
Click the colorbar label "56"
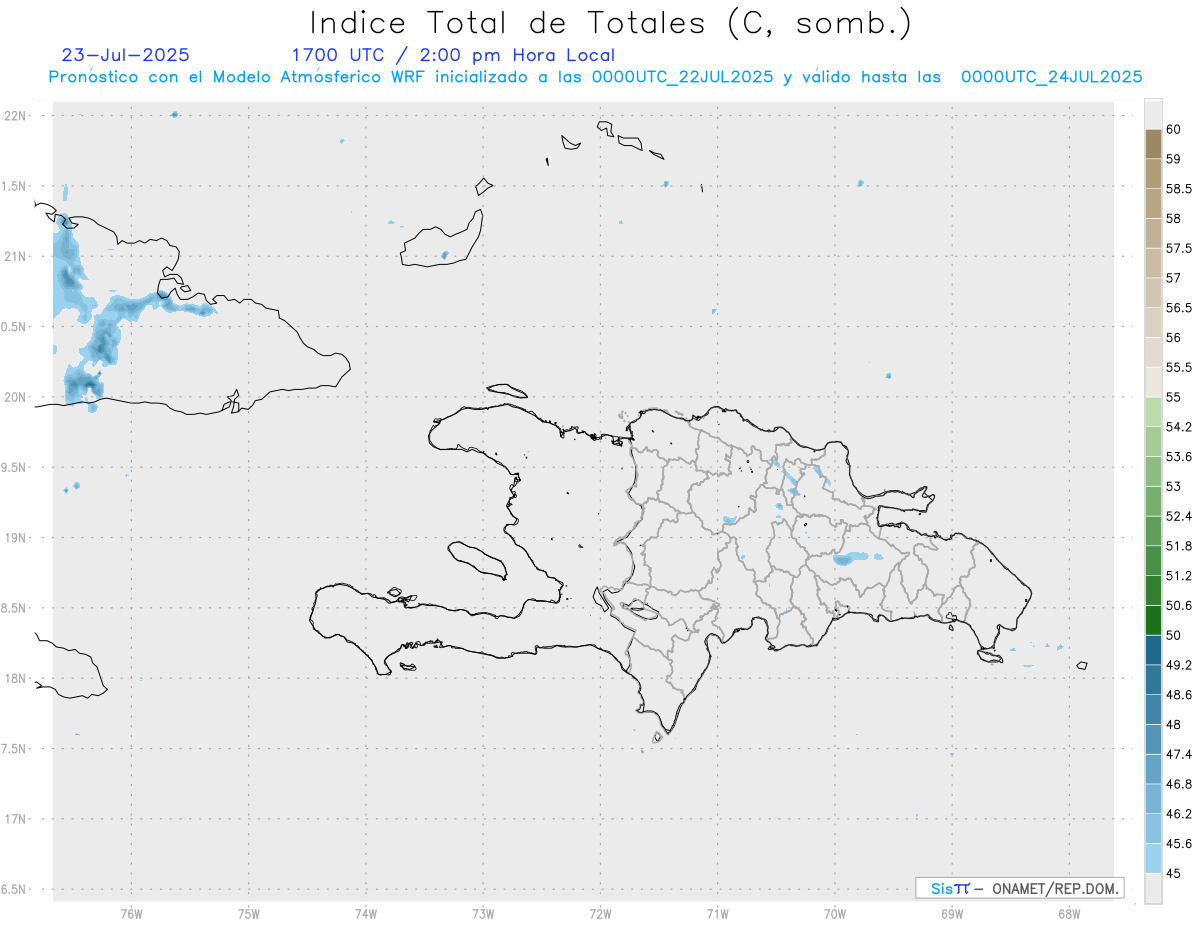point(1174,338)
